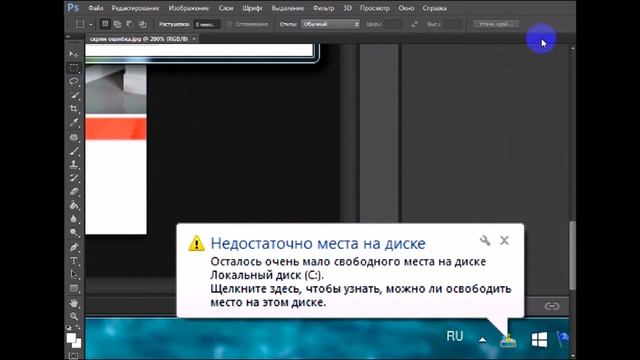Click the Уточн. край button
The image size is (640, 360).
(x=496, y=24)
